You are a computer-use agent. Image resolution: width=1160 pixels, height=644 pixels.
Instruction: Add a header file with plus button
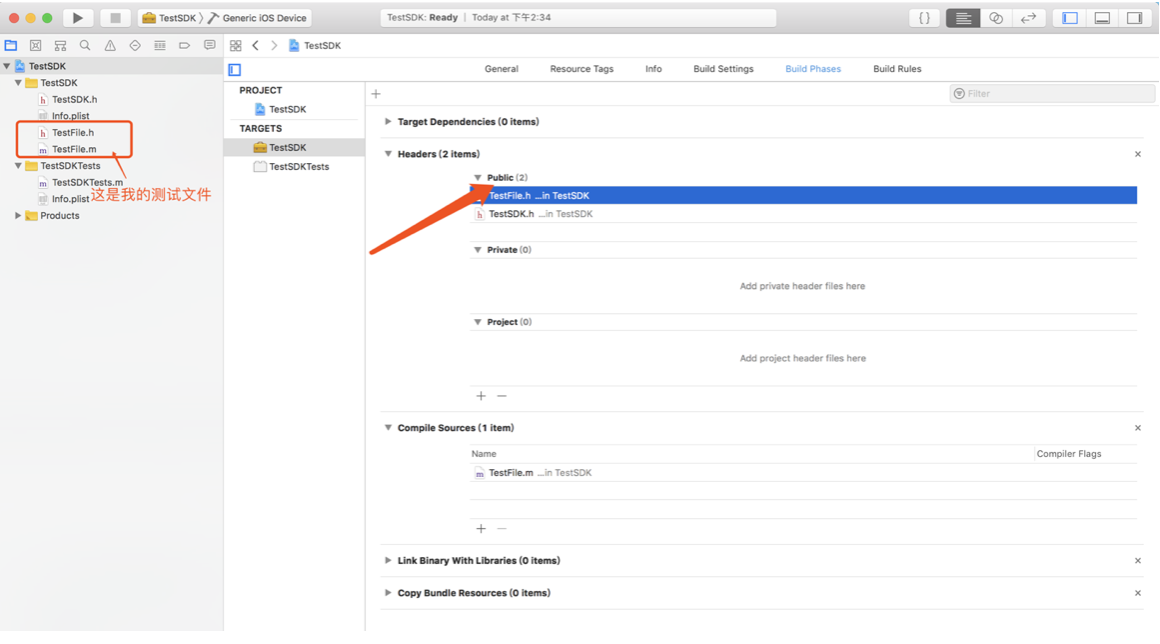[481, 396]
